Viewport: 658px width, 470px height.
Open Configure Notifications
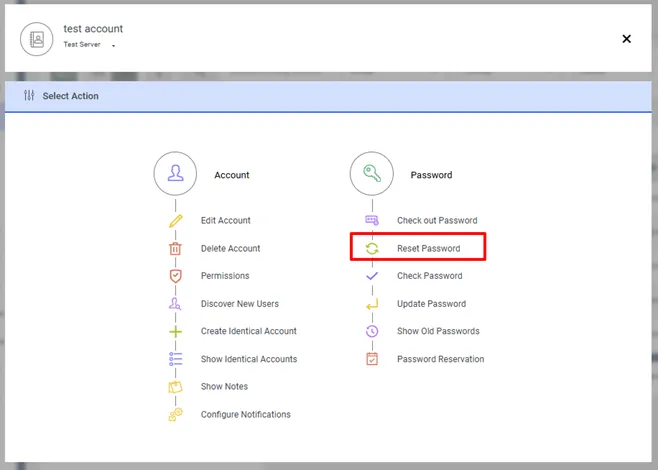(x=245, y=415)
